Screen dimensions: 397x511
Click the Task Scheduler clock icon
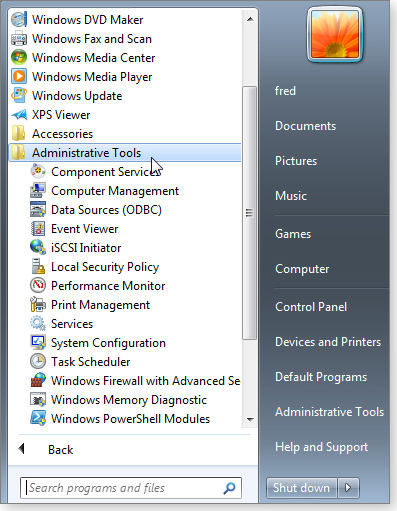coord(38,362)
